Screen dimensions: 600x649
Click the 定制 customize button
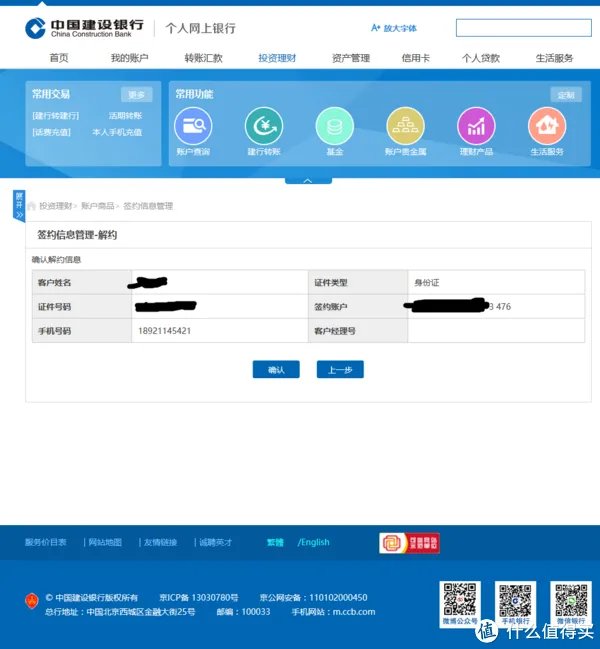pos(566,95)
